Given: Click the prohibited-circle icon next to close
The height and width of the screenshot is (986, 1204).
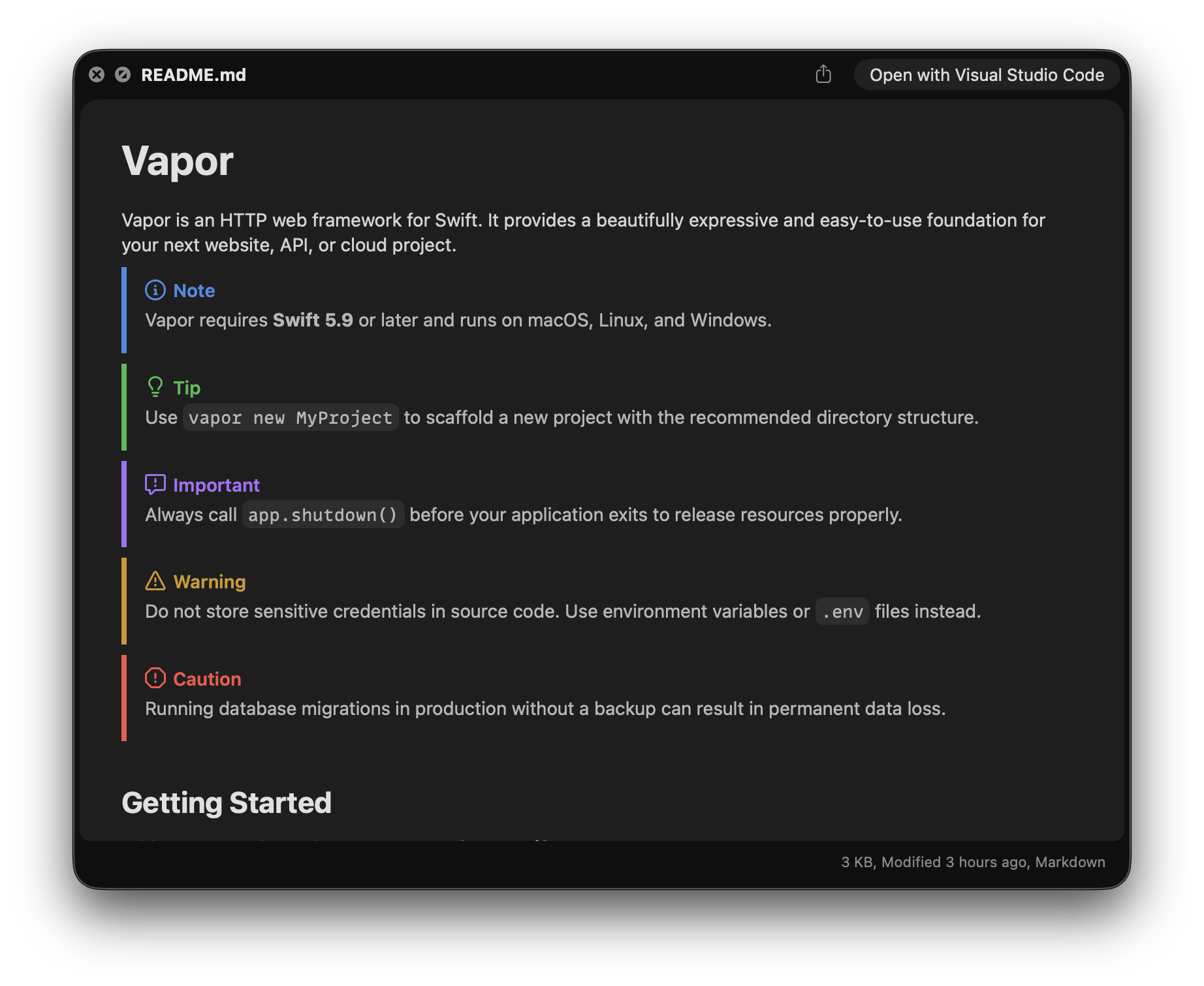Looking at the screenshot, I should [x=124, y=74].
